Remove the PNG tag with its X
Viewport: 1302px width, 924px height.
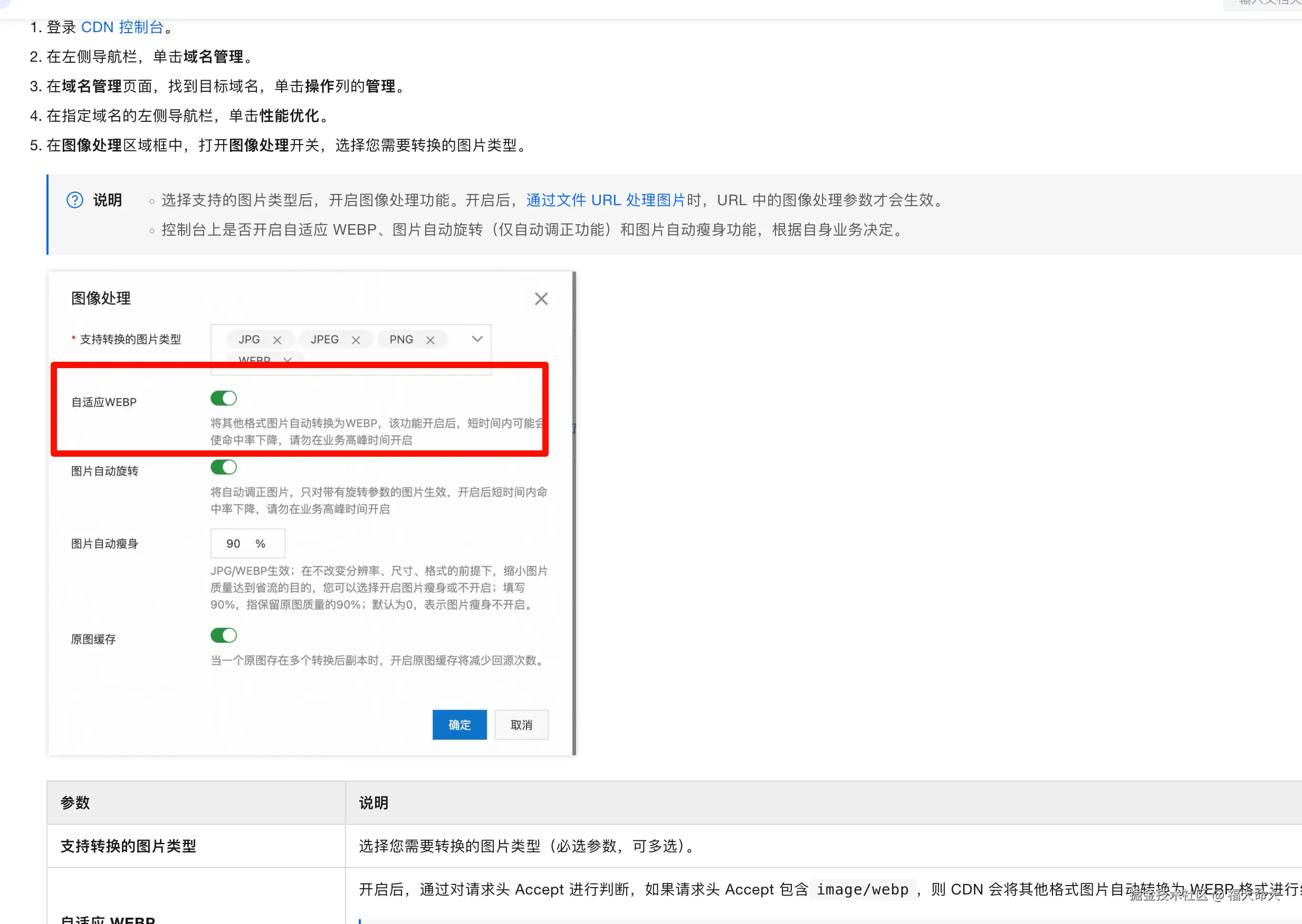pos(430,340)
